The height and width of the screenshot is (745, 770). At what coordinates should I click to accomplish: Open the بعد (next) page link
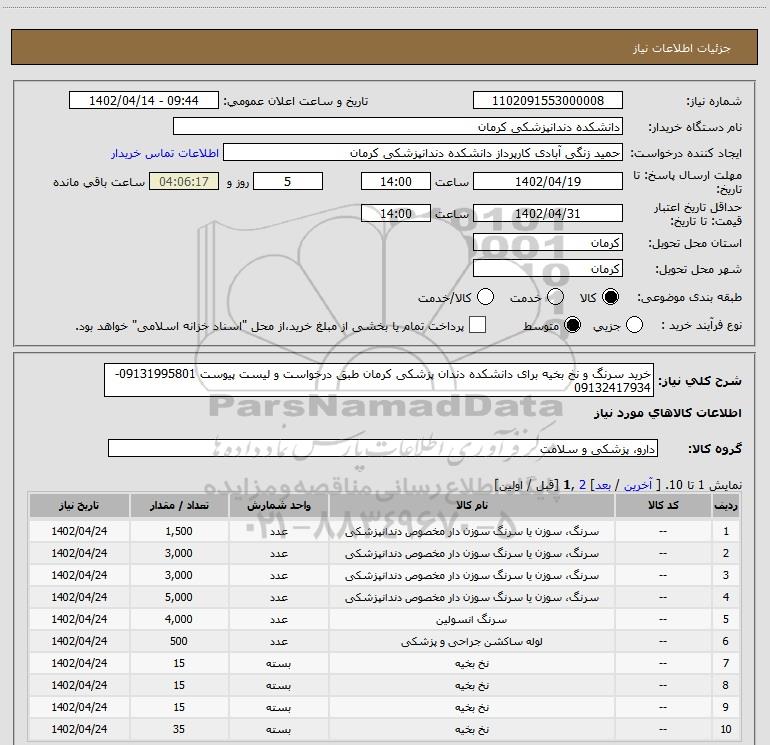(x=603, y=485)
